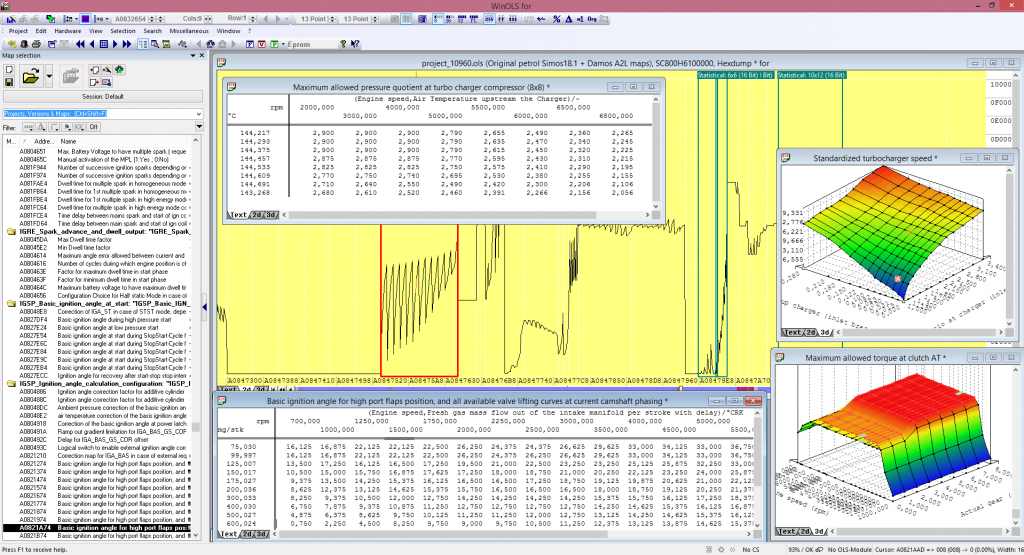Viewport: 1024px width, 555px height.
Task: Click the large open project folder icon
Action: (31, 76)
